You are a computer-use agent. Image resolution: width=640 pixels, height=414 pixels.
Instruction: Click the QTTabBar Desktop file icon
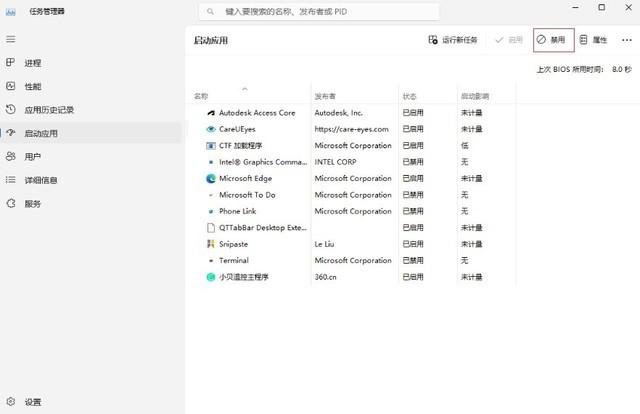tap(211, 227)
